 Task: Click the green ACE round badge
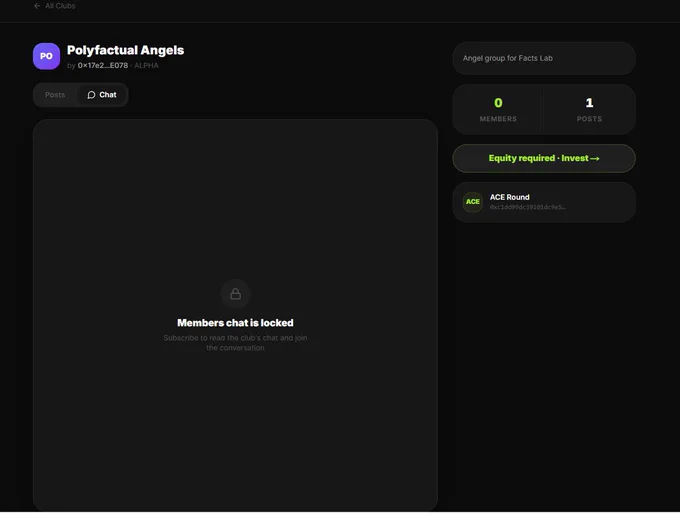click(x=472, y=202)
